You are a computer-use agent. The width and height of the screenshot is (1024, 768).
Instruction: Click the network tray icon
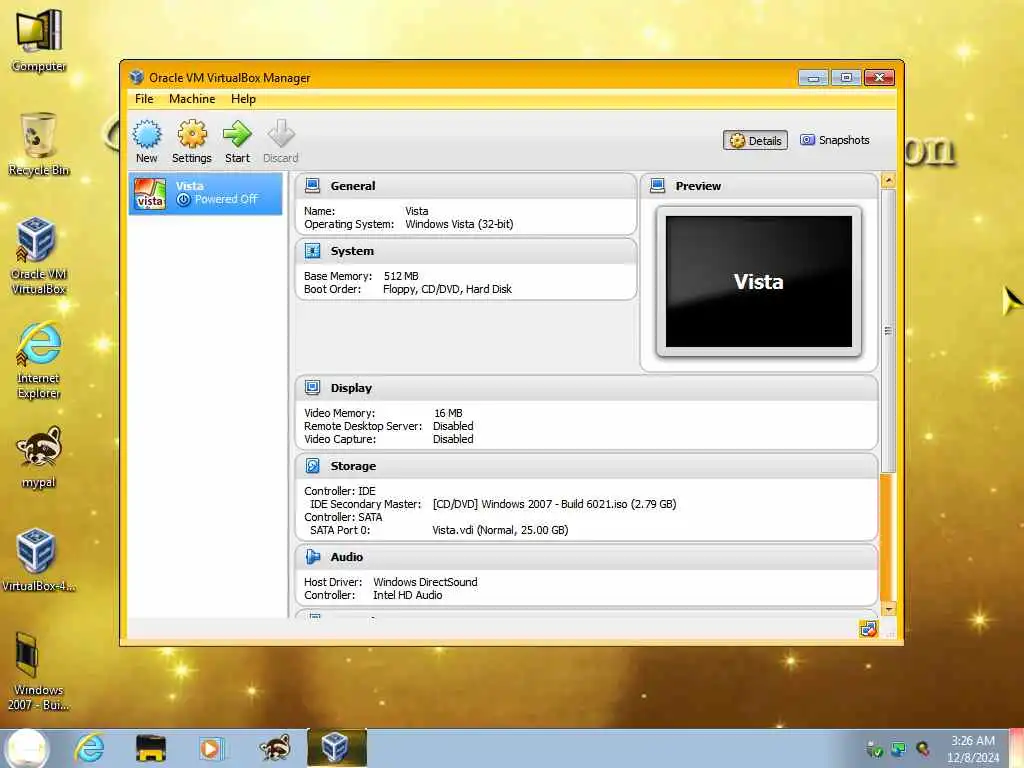tap(899, 749)
